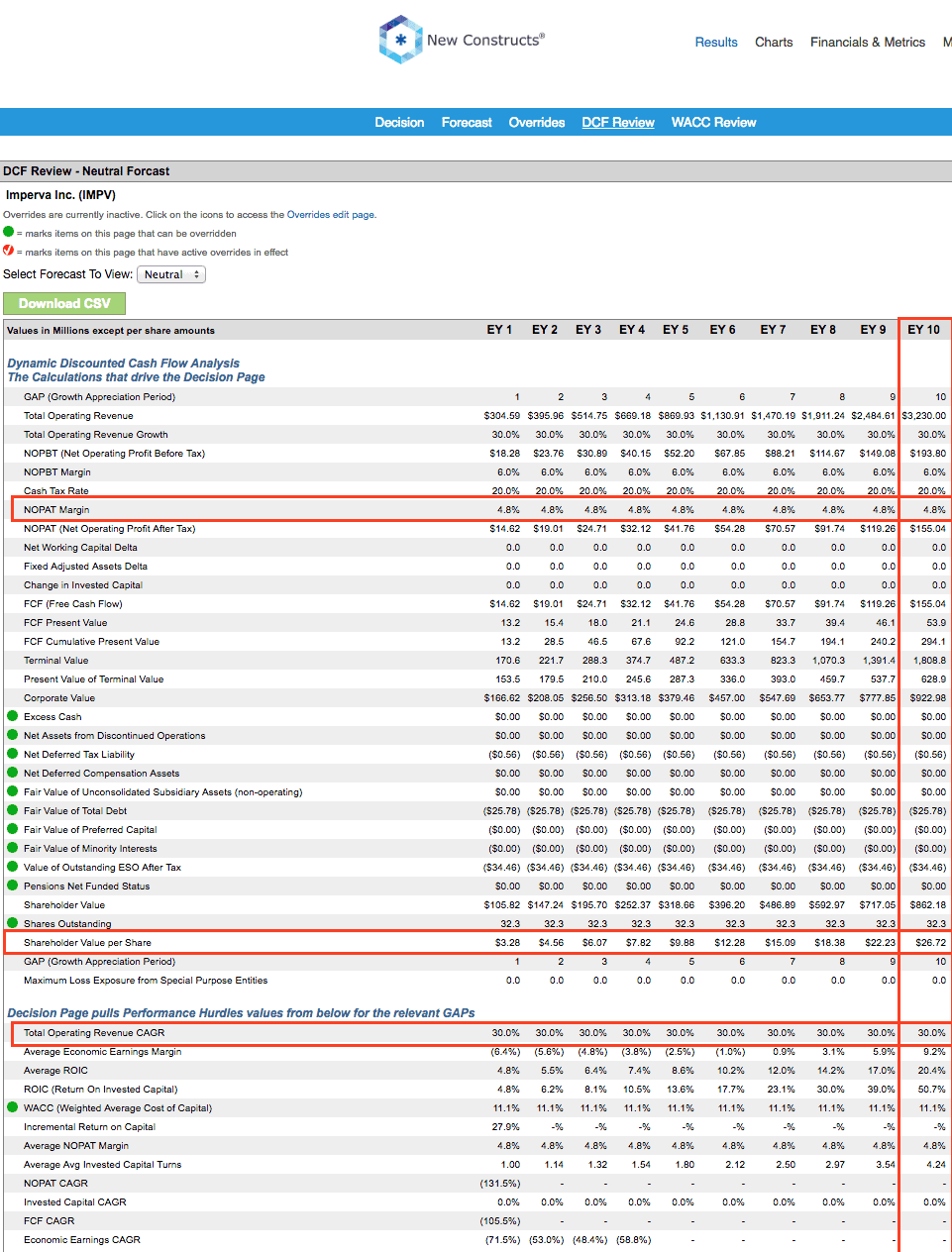Open the Forecast tab
The width and height of the screenshot is (952, 1252).
click(467, 122)
